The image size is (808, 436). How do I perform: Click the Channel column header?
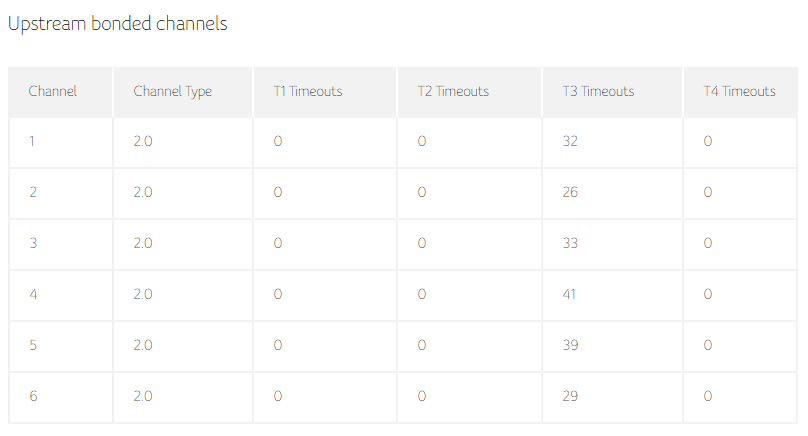(53, 91)
